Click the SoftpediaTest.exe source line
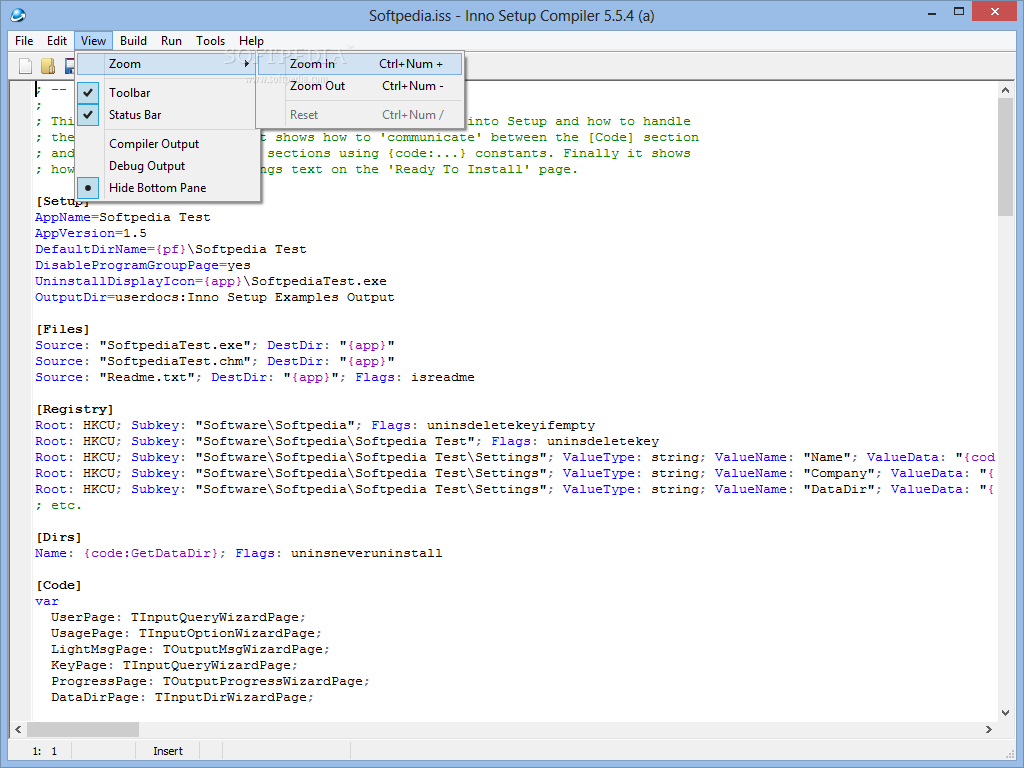The height and width of the screenshot is (768, 1024). coord(215,345)
